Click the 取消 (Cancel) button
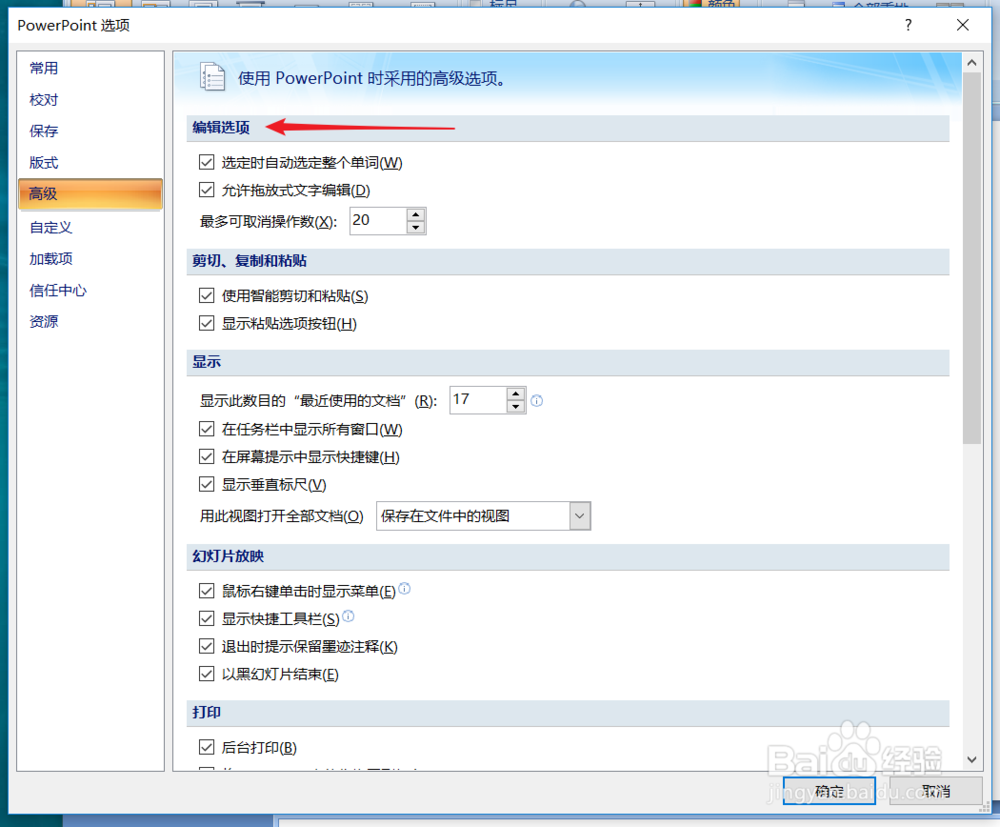 (x=936, y=791)
